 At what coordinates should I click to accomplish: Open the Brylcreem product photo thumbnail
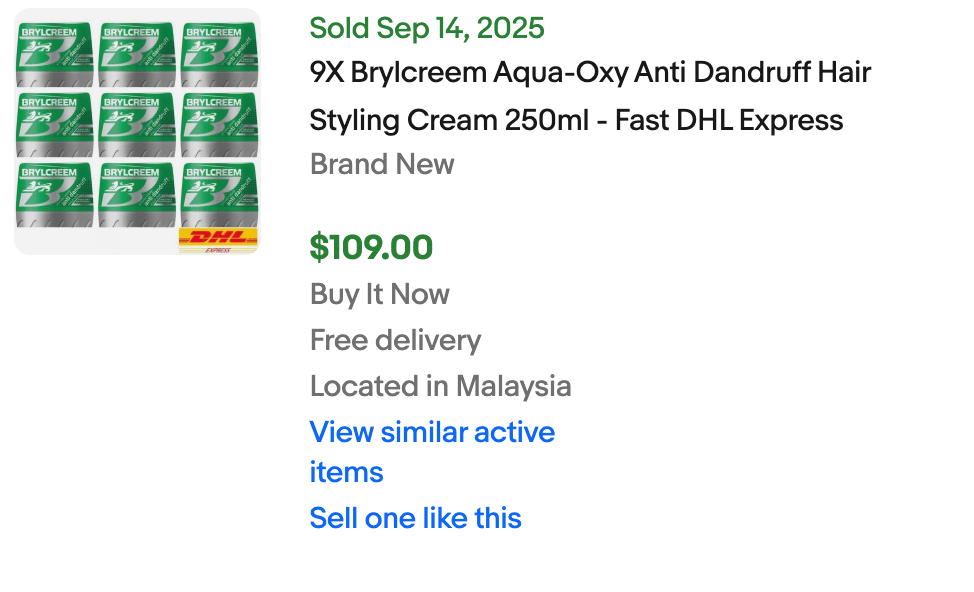pyautogui.click(x=137, y=131)
